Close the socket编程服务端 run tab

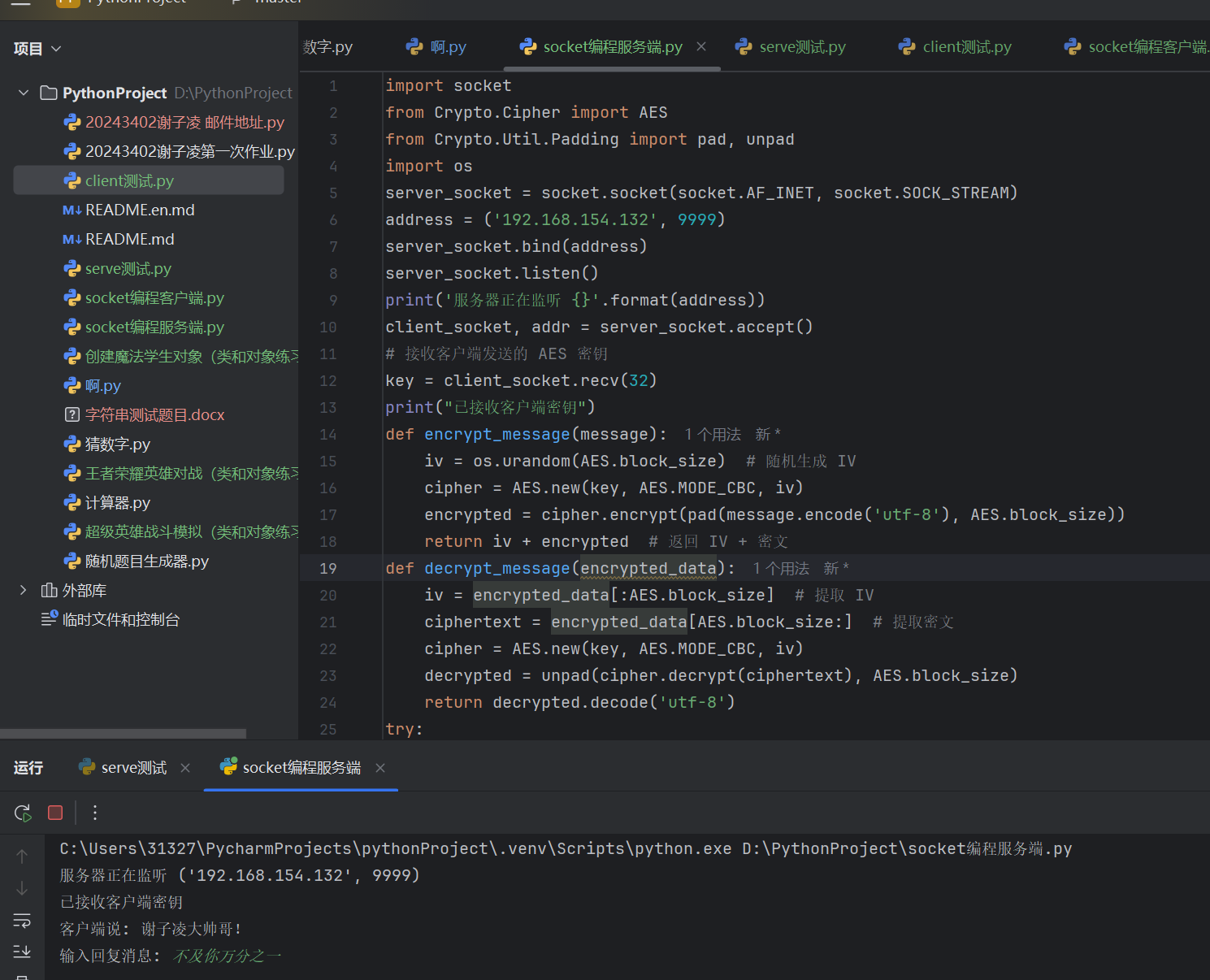tap(380, 768)
